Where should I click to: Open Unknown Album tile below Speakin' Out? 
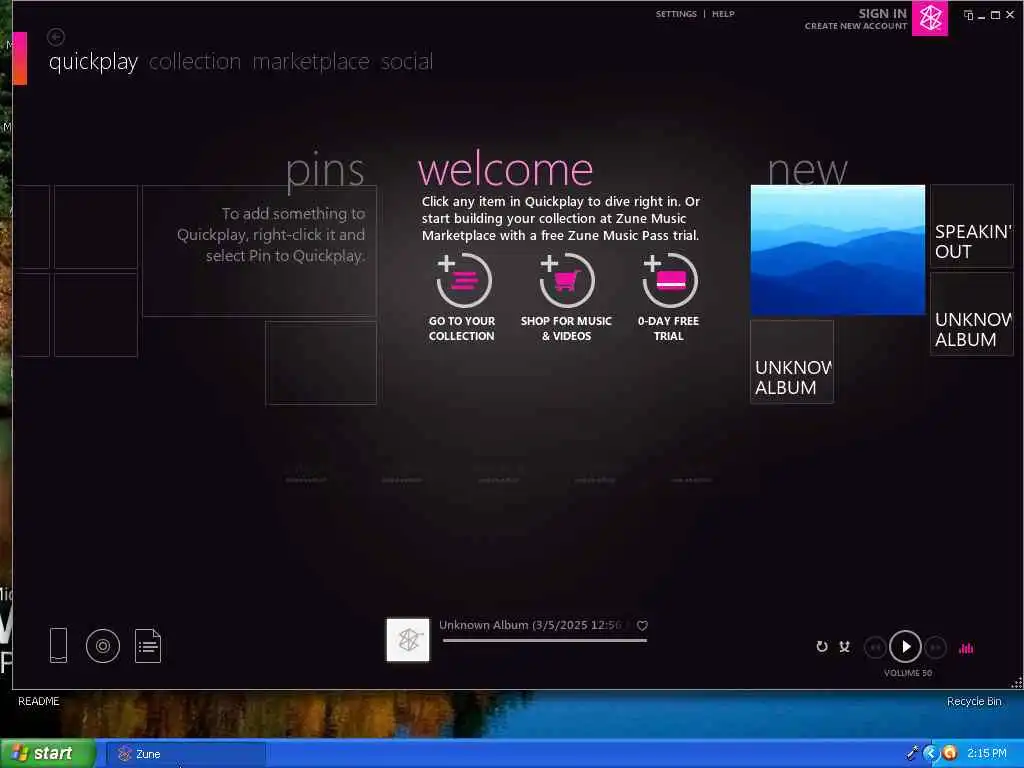point(972,314)
